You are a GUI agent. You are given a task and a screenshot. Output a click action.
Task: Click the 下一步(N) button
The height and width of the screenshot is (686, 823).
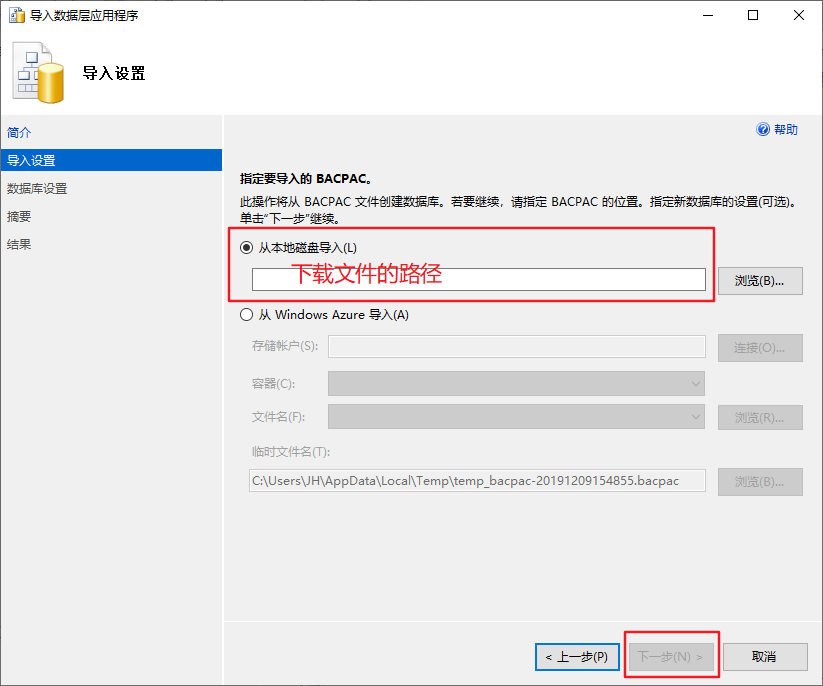(671, 657)
